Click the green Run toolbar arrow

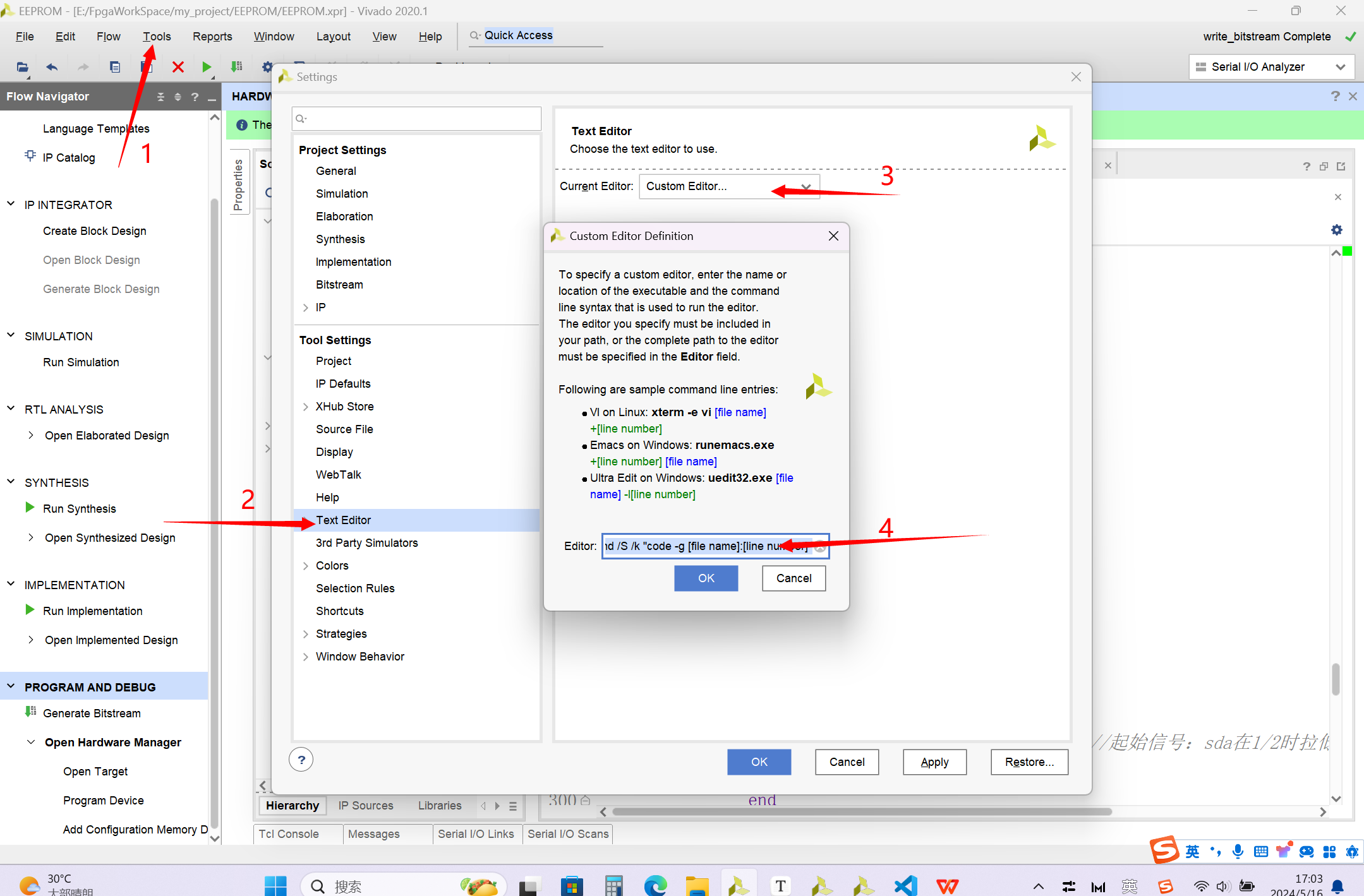pyautogui.click(x=207, y=67)
